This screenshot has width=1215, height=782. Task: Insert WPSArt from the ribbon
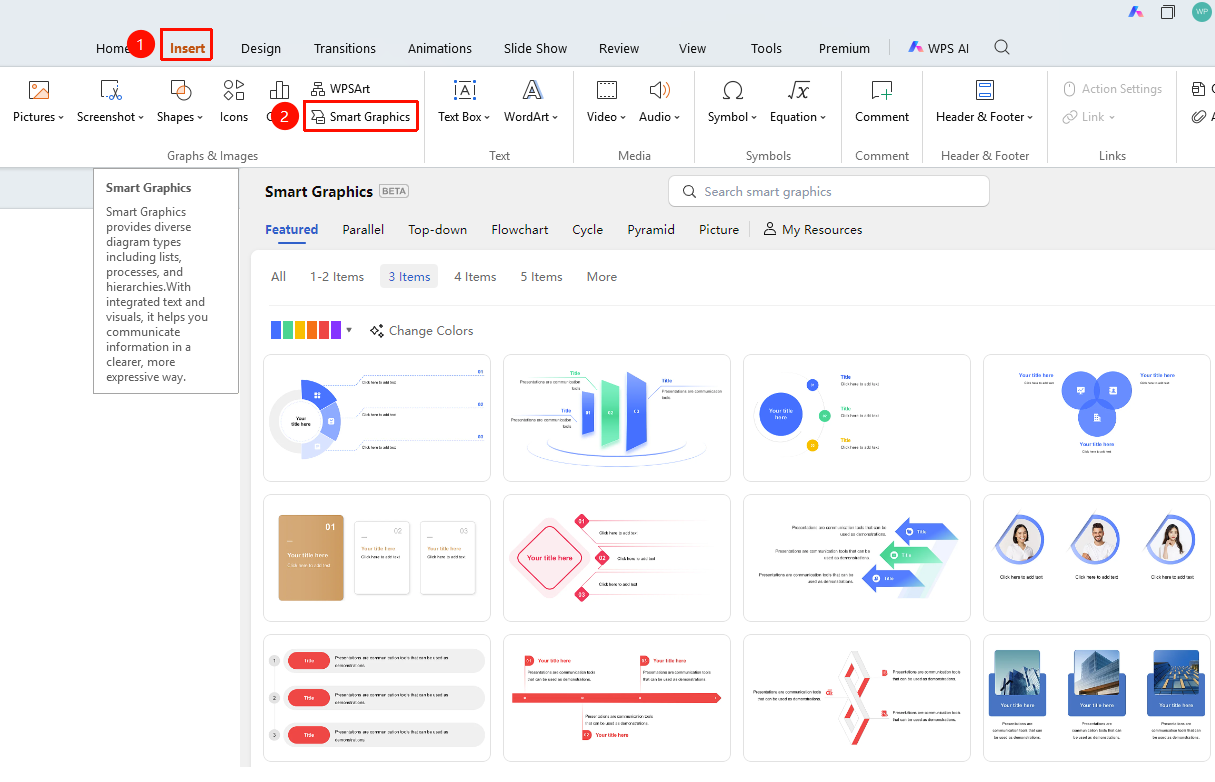(x=341, y=89)
